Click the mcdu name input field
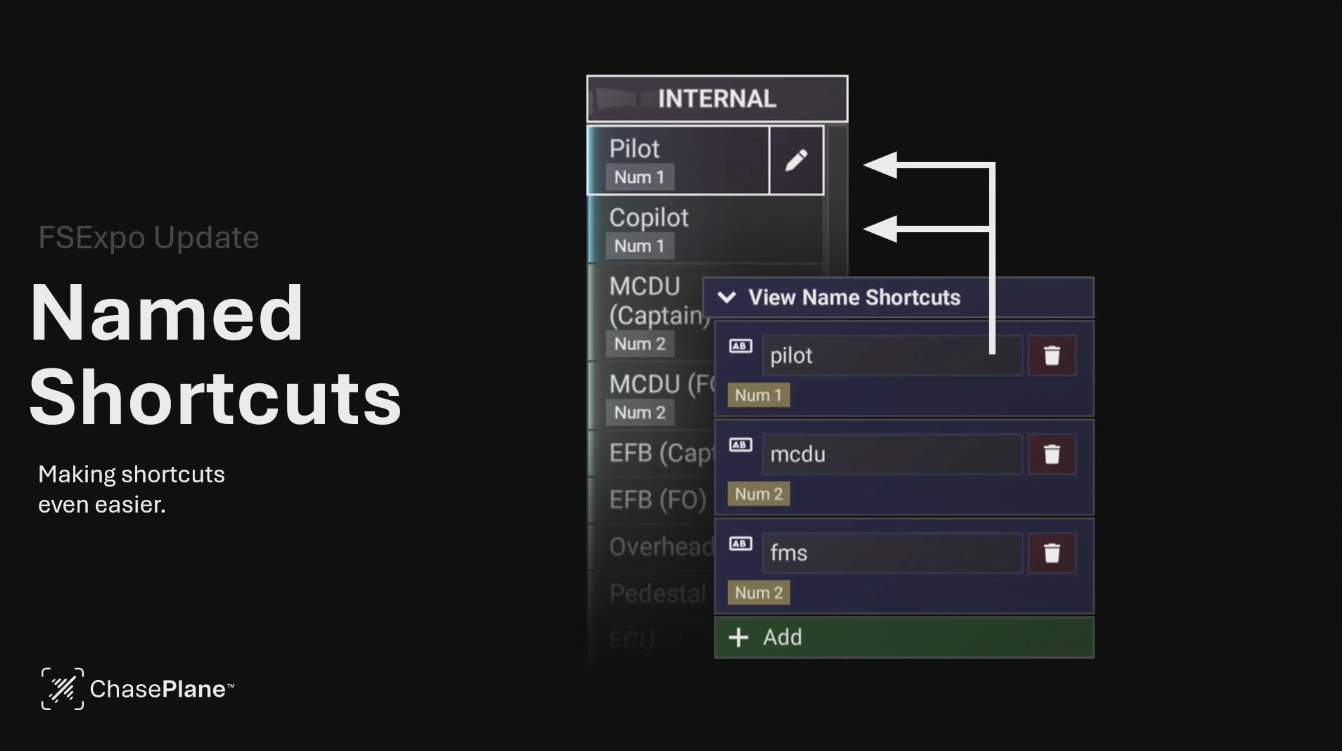 coord(892,454)
